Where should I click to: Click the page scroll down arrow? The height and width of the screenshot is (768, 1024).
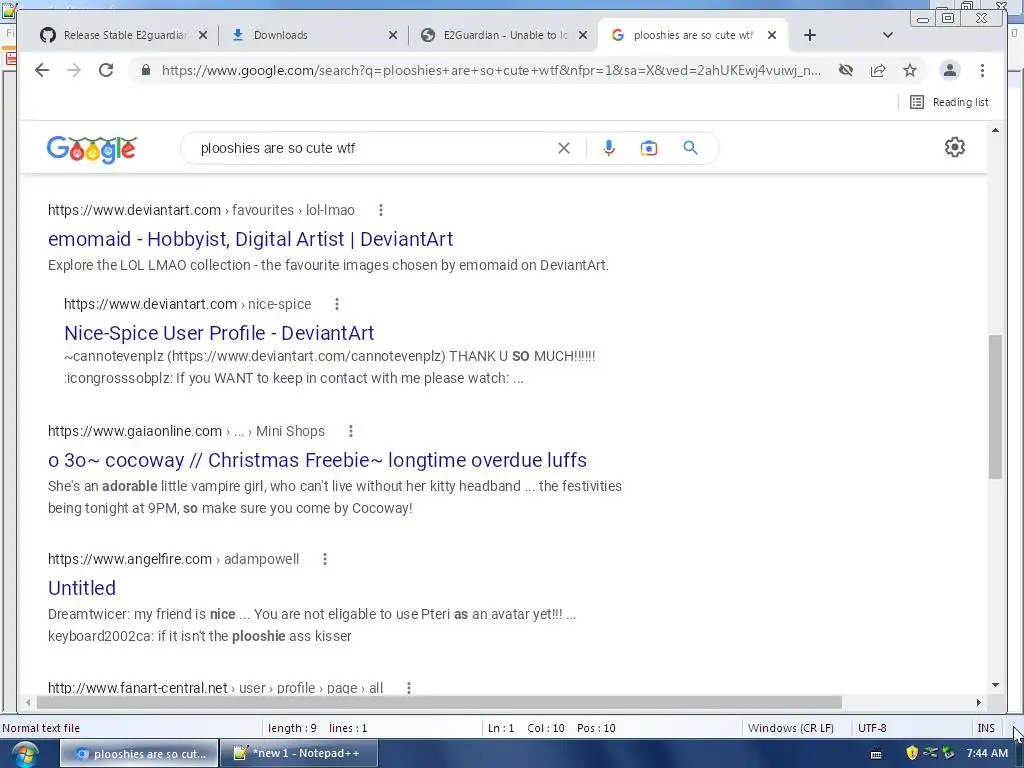tap(995, 685)
